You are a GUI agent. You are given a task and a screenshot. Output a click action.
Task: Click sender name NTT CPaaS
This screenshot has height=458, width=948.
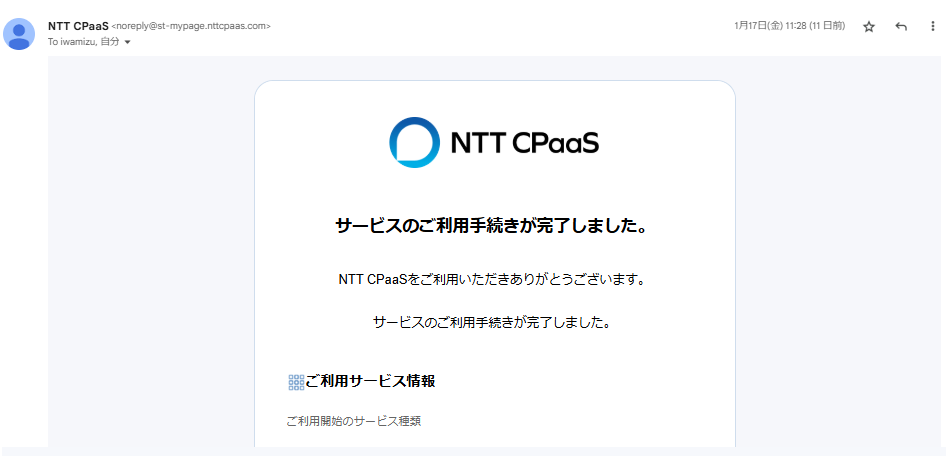(78, 26)
